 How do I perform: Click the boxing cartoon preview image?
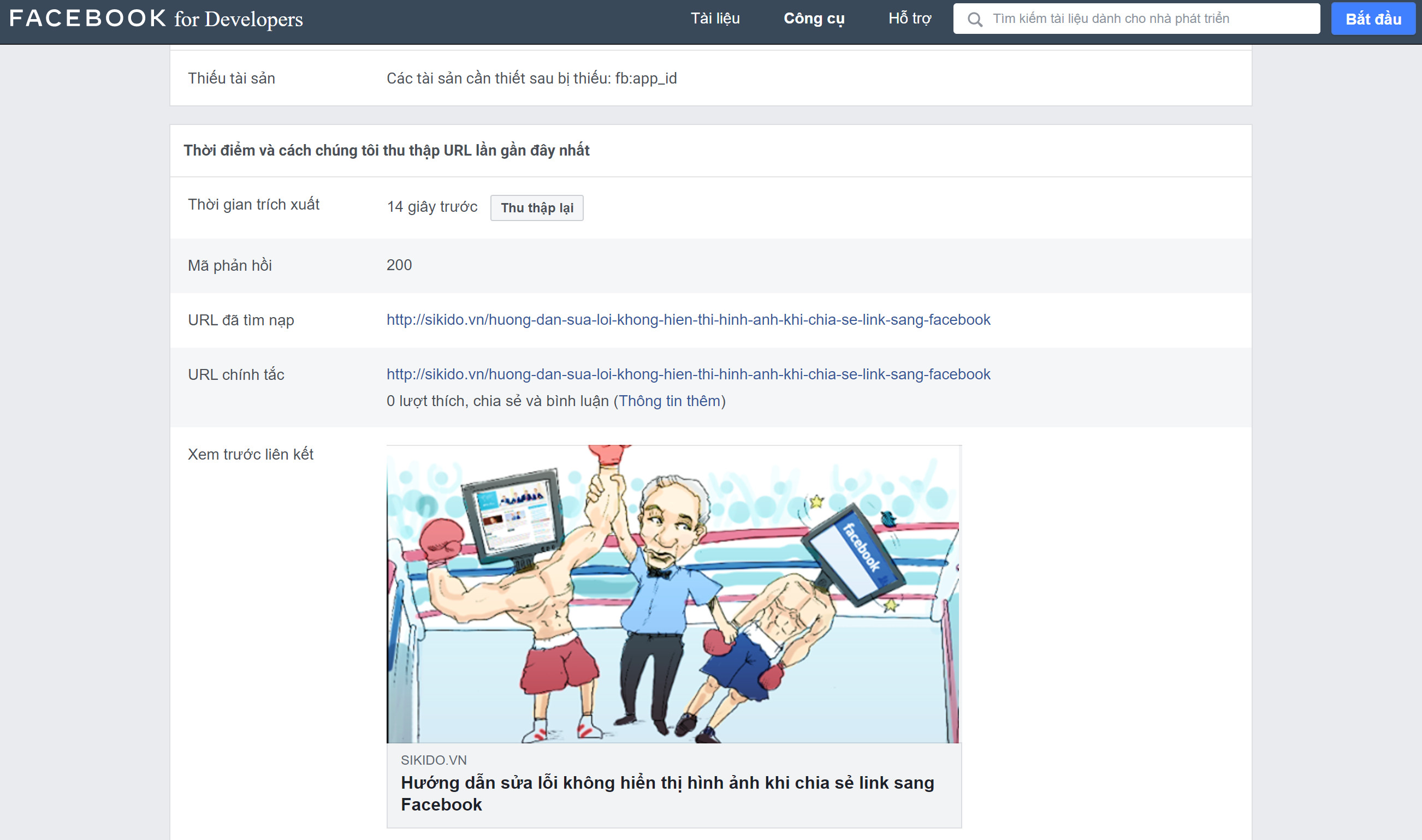click(x=673, y=594)
